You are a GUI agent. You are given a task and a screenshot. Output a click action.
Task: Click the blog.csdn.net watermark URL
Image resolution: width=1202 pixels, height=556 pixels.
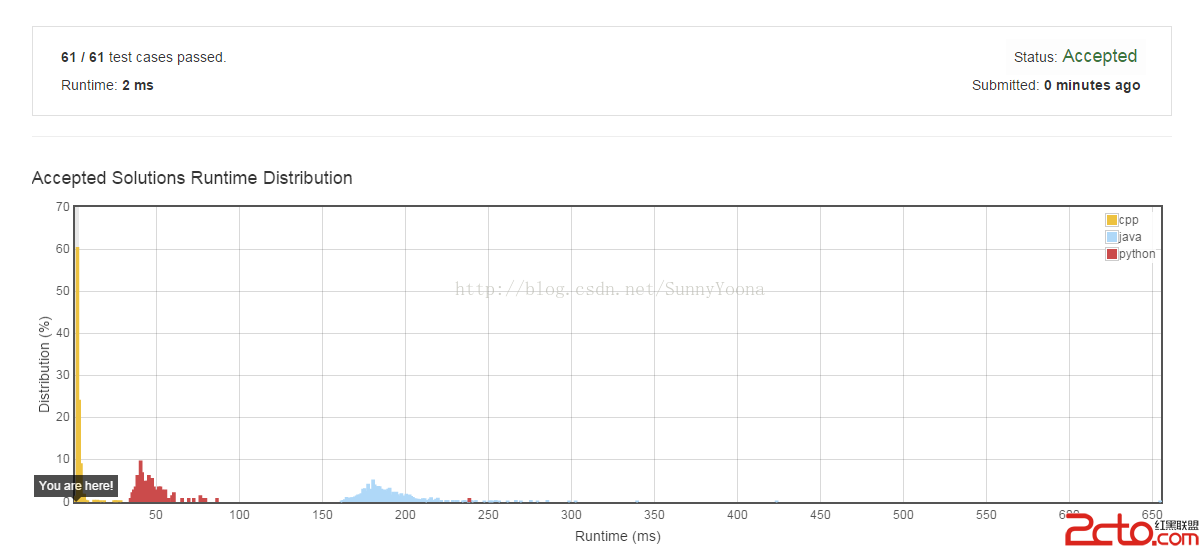[x=610, y=289]
